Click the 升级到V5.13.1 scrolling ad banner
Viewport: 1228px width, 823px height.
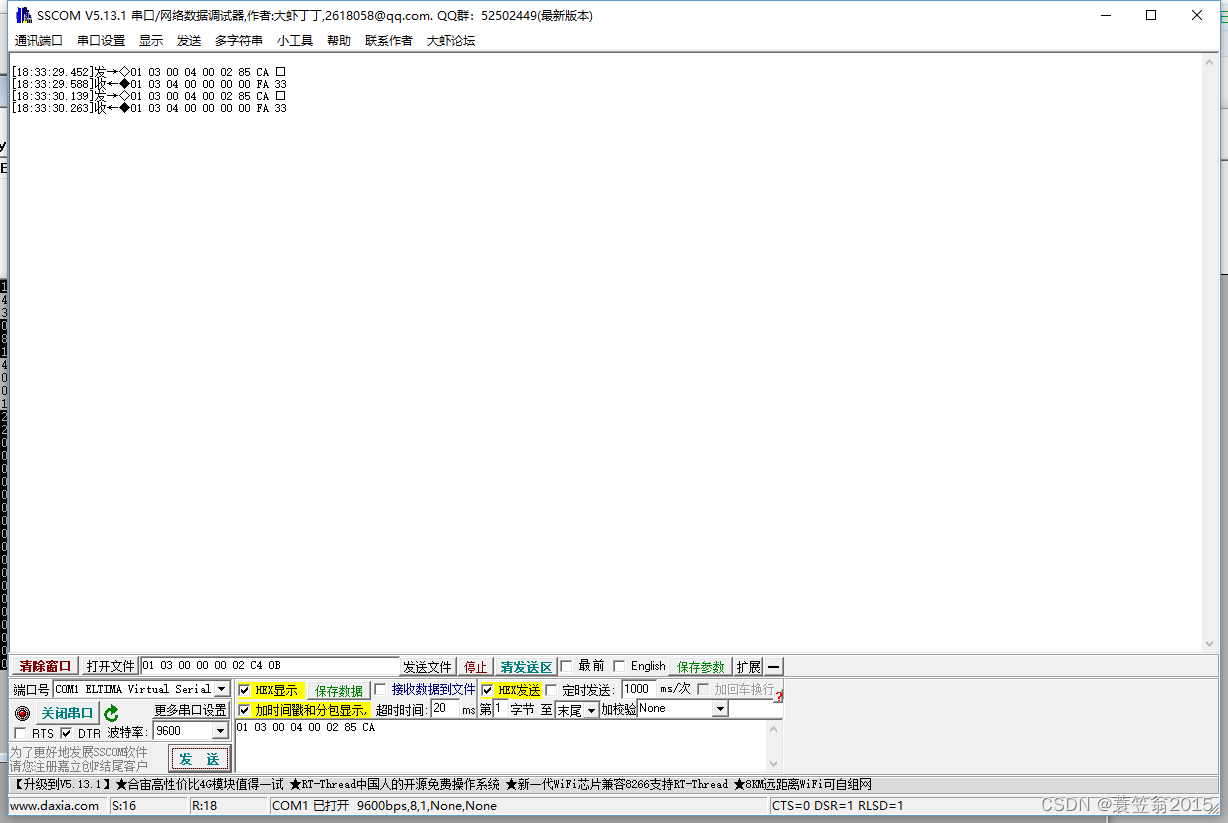(441, 784)
